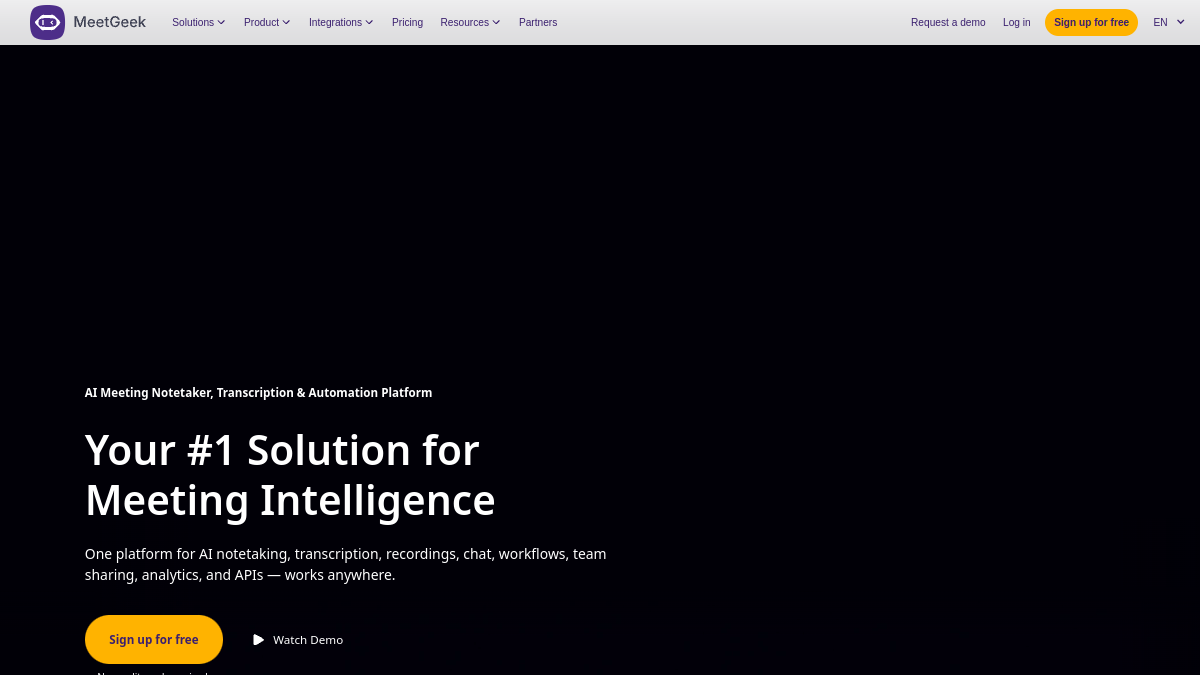The height and width of the screenshot is (675, 1200).
Task: Click the Request a demo link
Action: [948, 22]
